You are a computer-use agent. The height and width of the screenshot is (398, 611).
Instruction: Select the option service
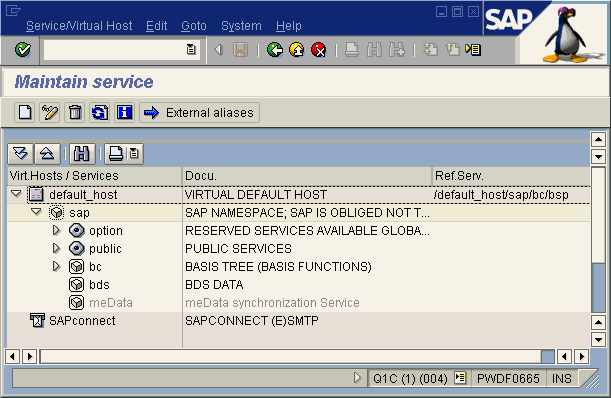[106, 231]
